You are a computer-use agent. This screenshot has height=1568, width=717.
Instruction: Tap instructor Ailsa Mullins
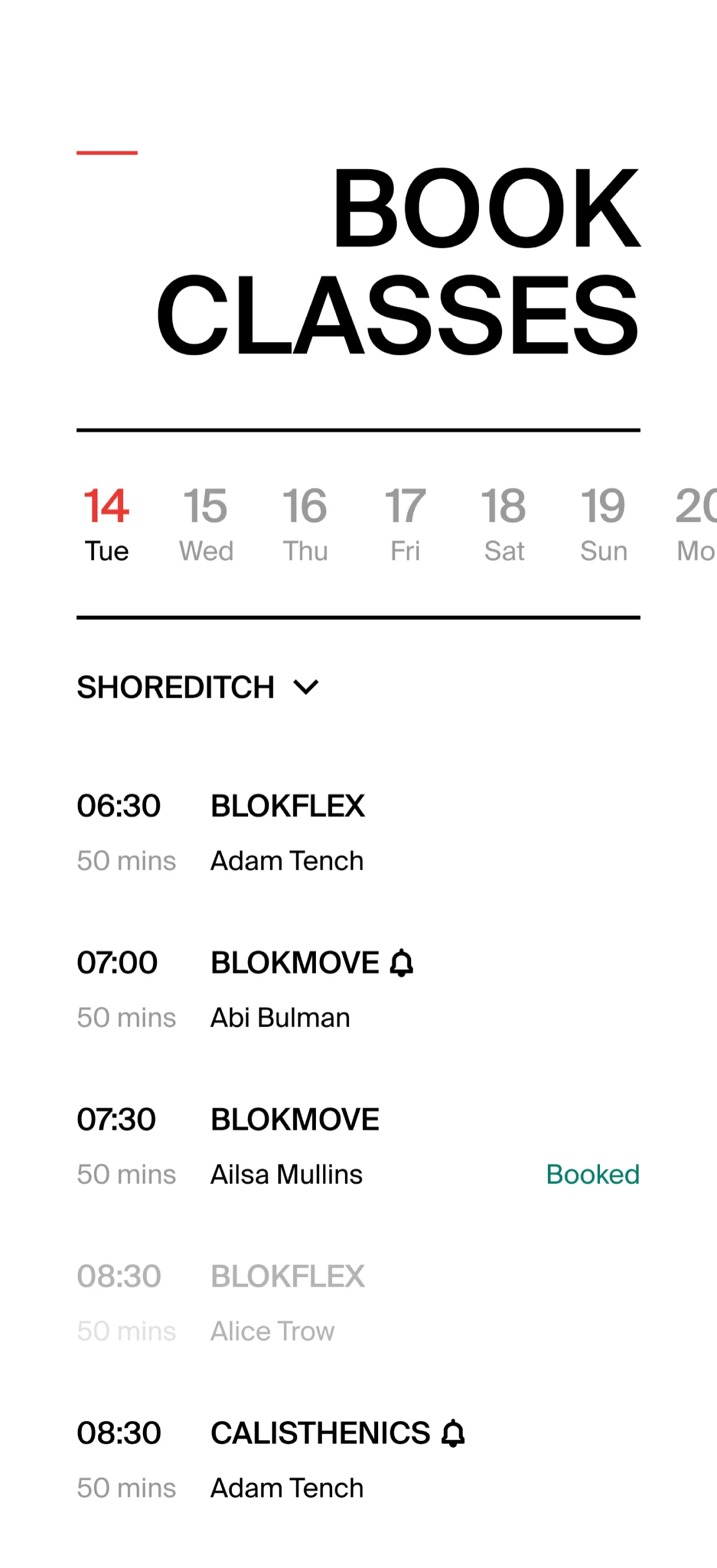tap(286, 1174)
